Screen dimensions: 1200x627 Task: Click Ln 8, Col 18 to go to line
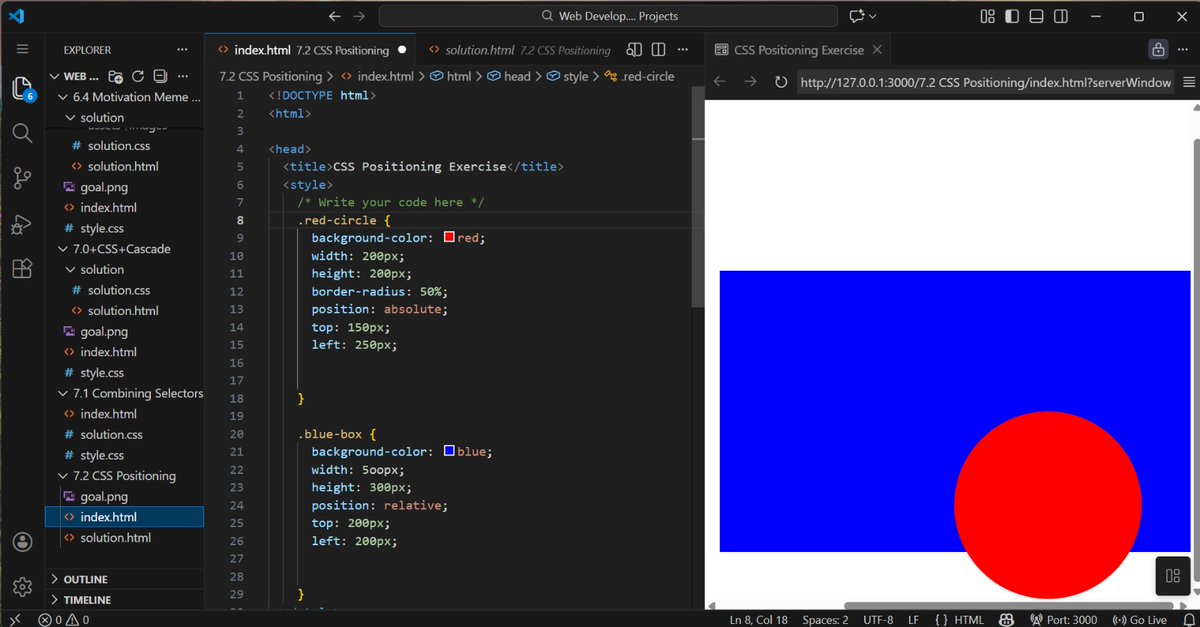tap(757, 619)
